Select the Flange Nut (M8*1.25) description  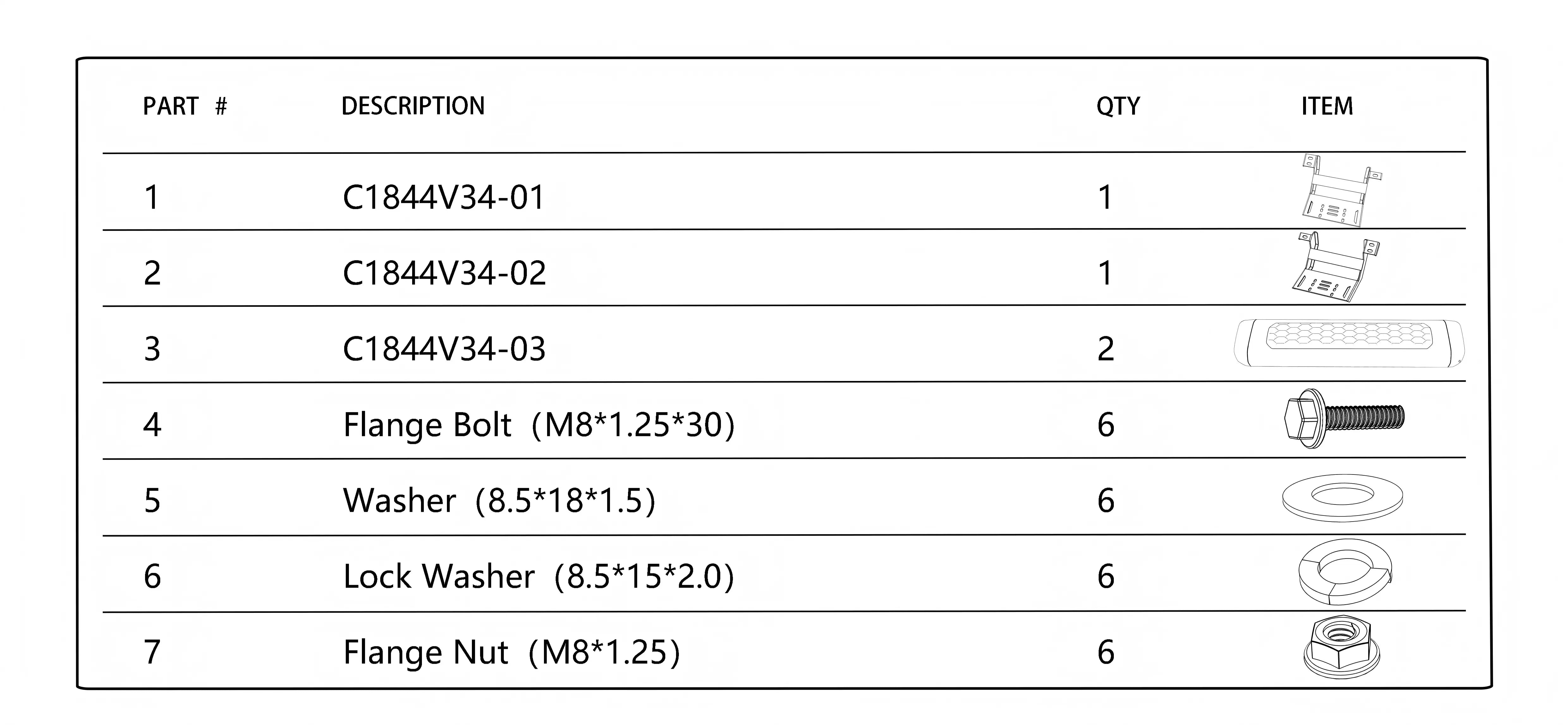(511, 652)
